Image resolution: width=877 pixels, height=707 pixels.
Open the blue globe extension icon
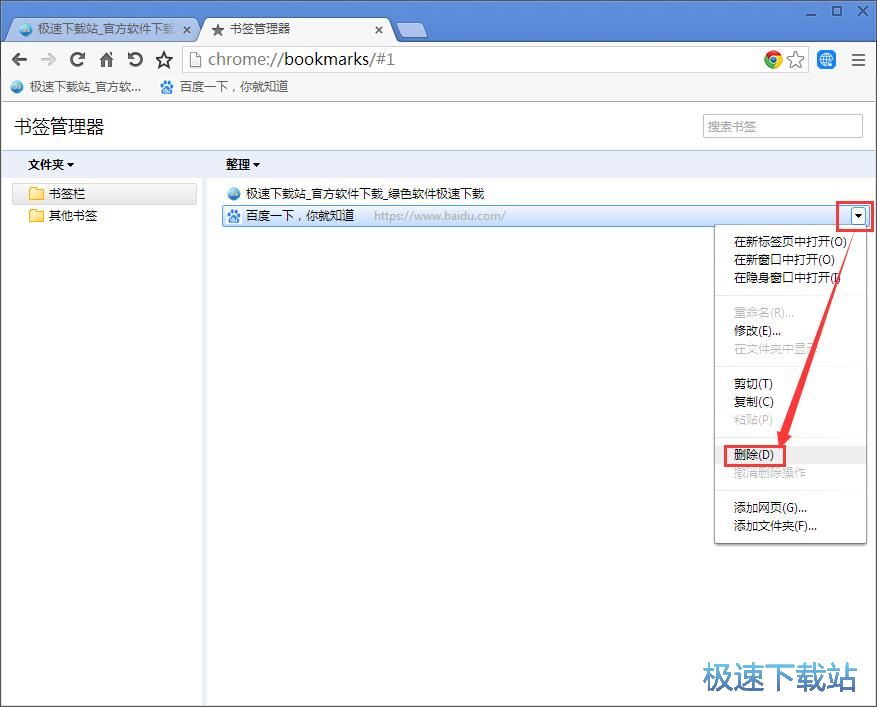click(x=826, y=59)
